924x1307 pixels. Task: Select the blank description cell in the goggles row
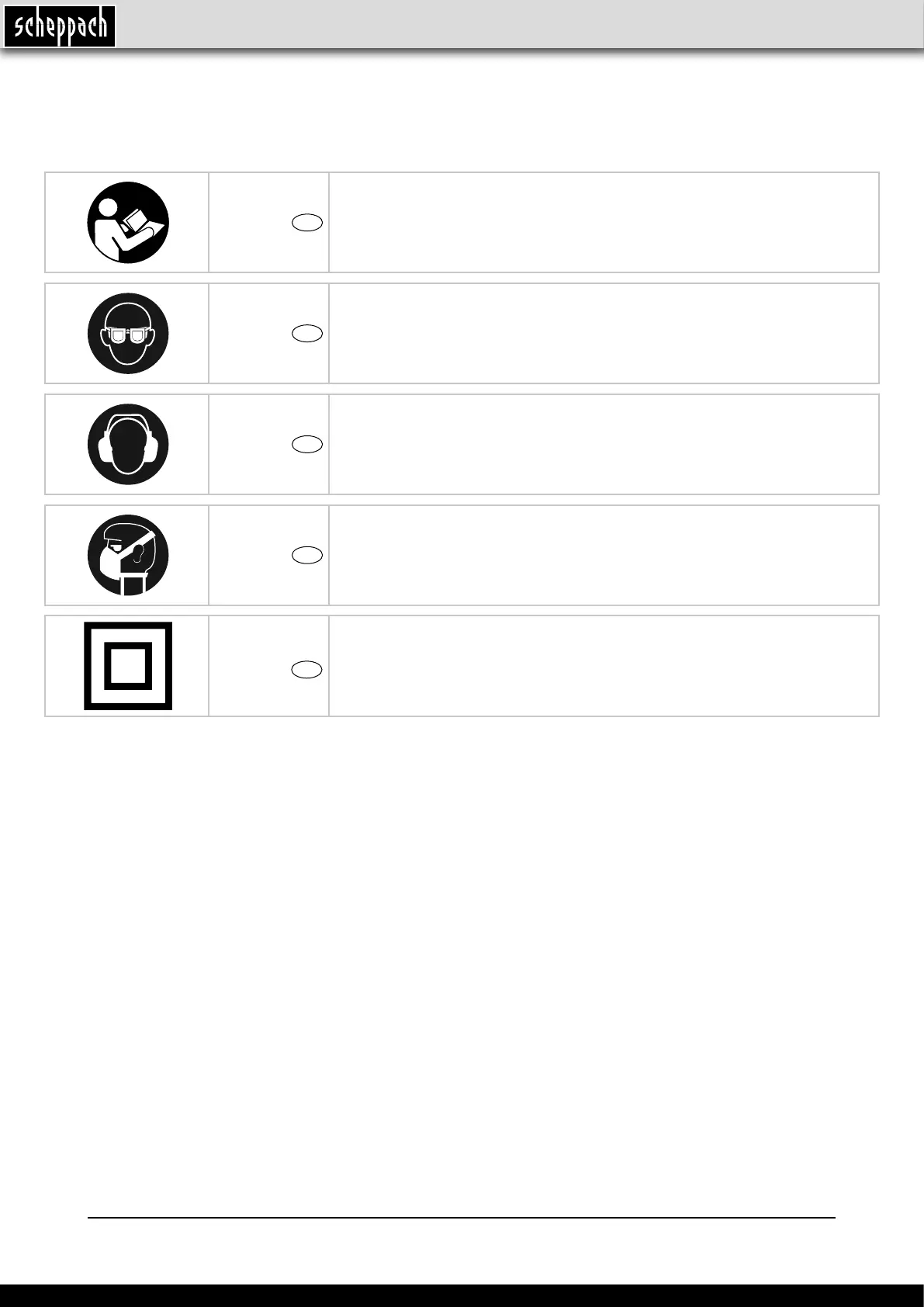coord(604,334)
